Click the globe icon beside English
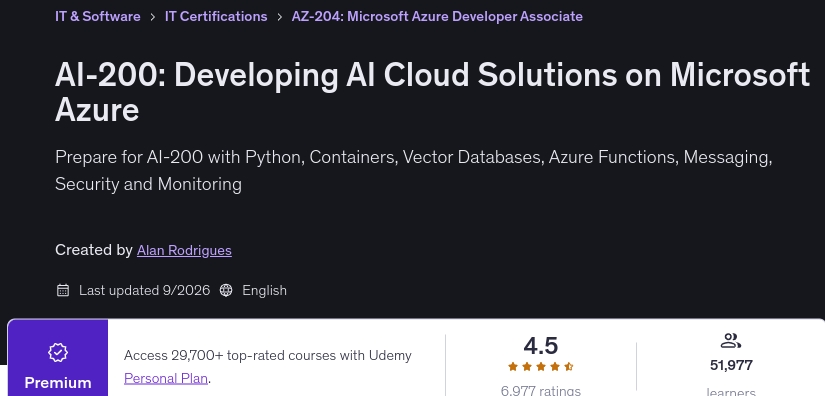Viewport: 825px width, 396px height. pyautogui.click(x=226, y=290)
